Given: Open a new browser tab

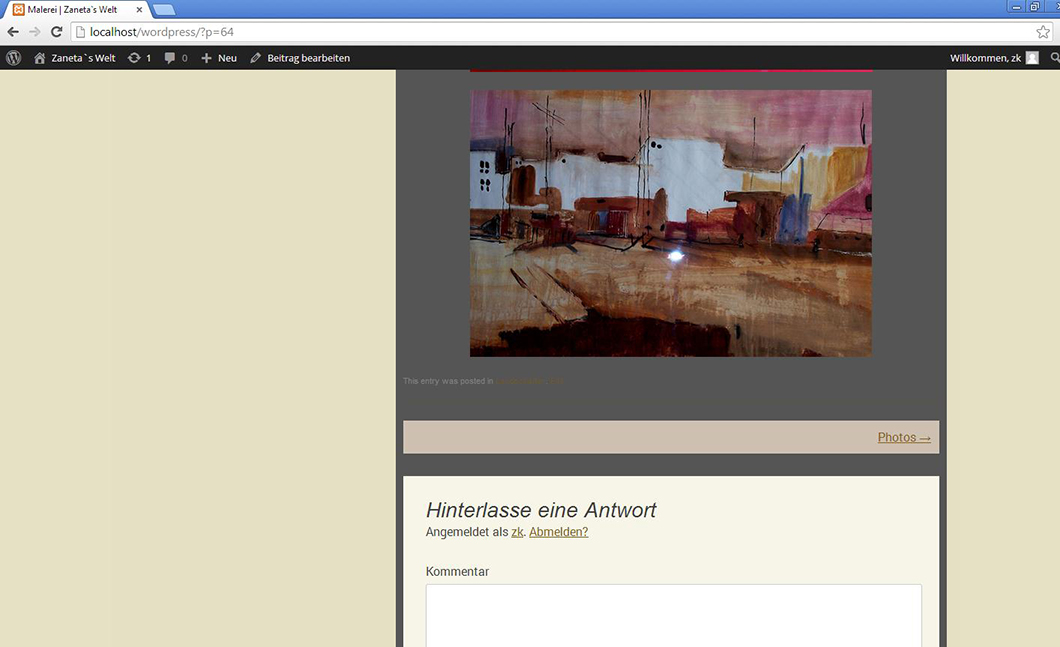Looking at the screenshot, I should [164, 10].
